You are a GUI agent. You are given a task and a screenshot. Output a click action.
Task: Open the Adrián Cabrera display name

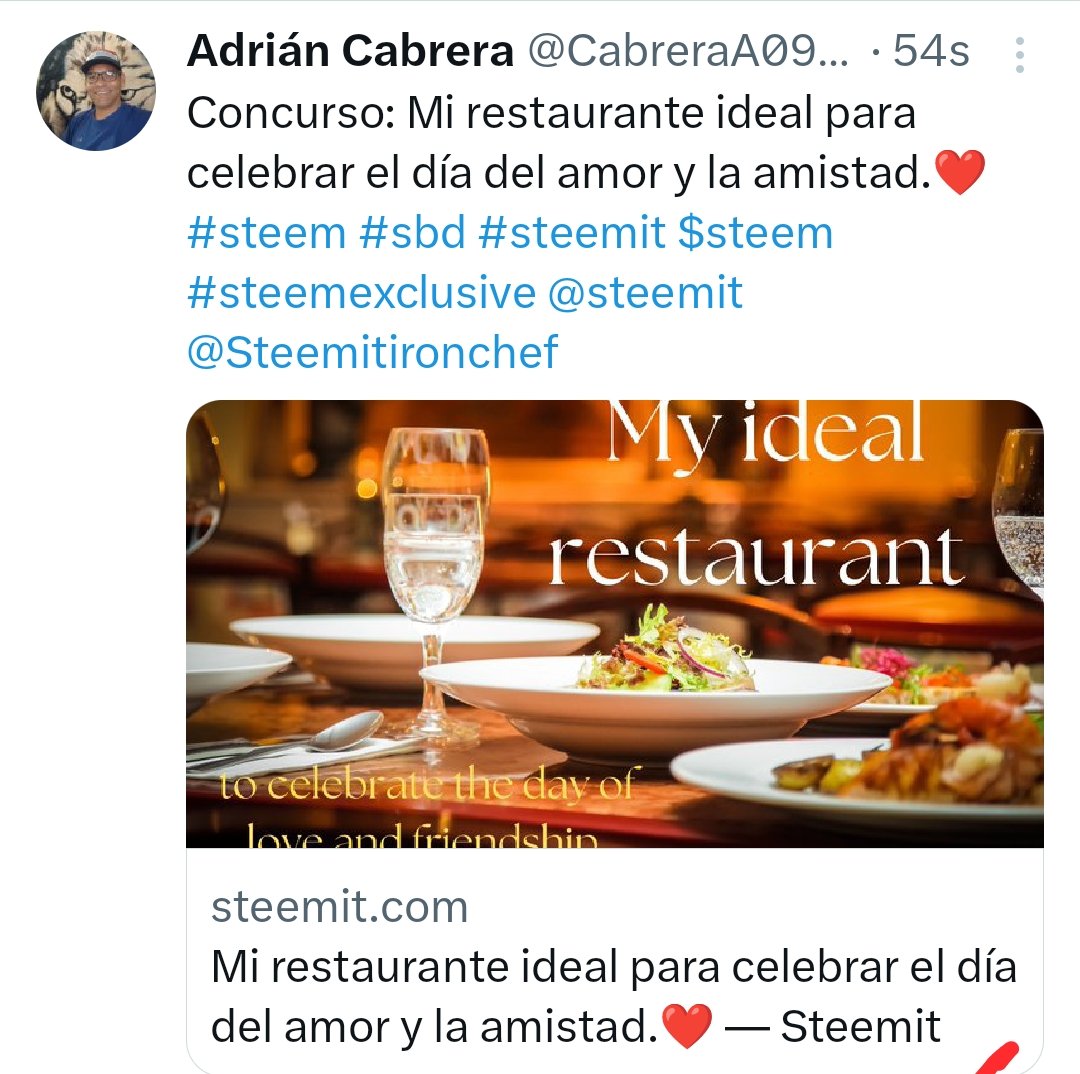pos(351,51)
